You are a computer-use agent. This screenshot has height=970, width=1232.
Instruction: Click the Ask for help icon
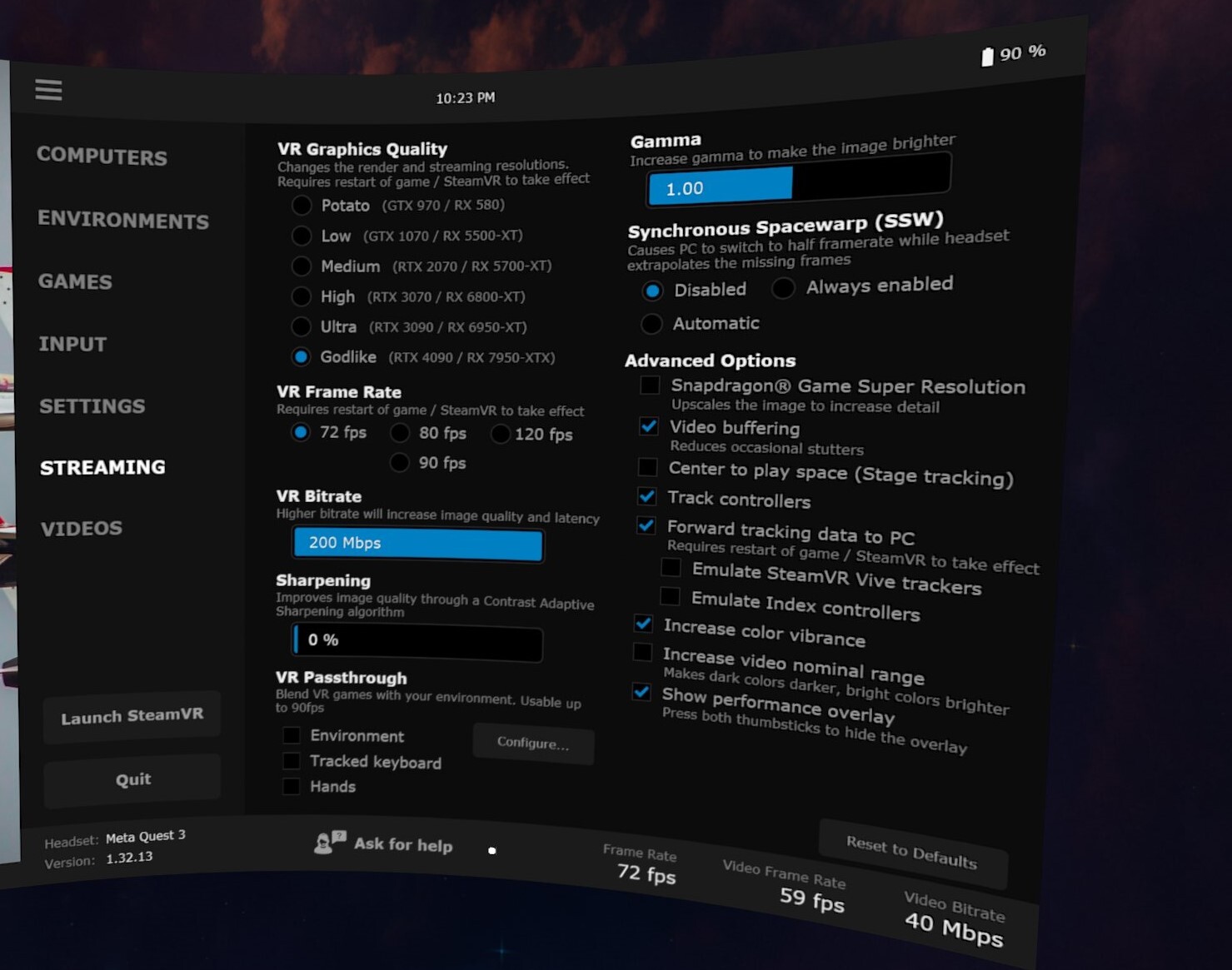click(x=330, y=842)
